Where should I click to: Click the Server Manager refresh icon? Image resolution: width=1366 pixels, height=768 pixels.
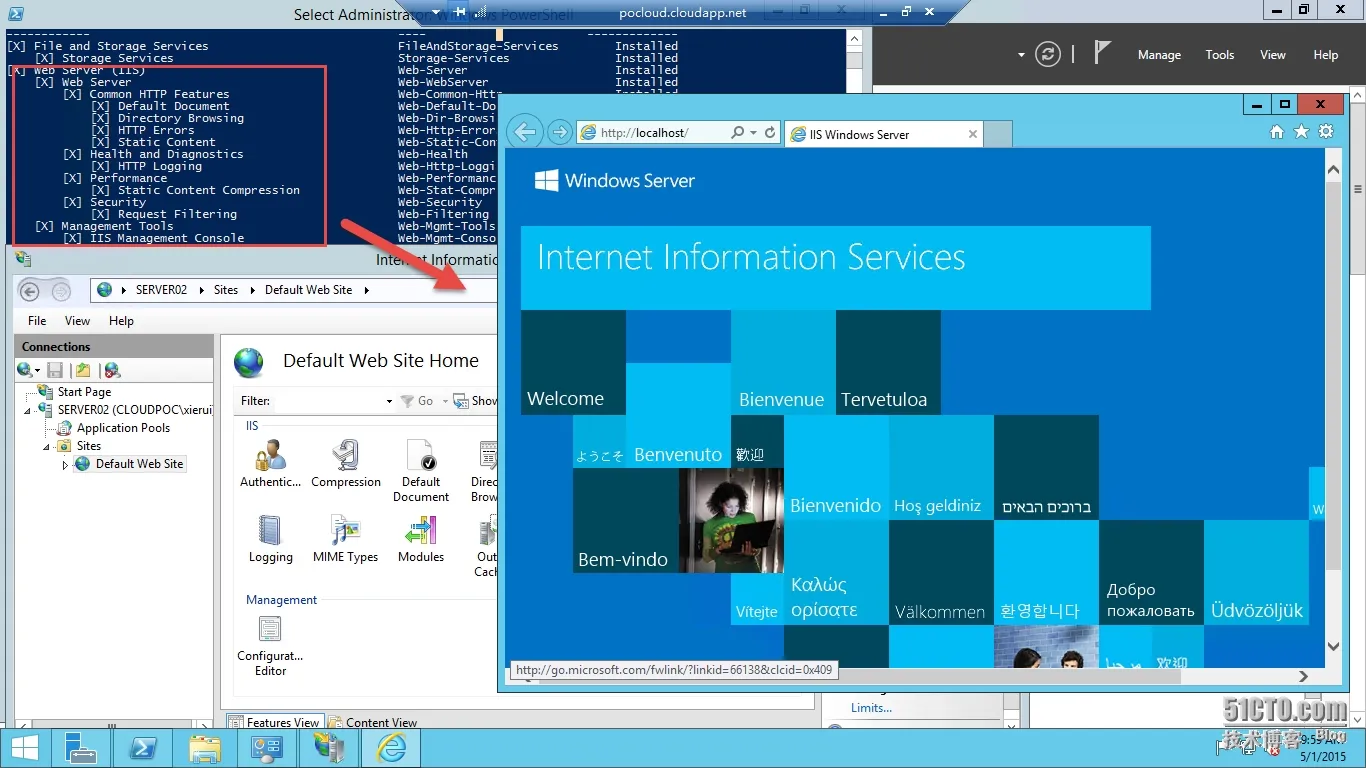tap(1048, 54)
